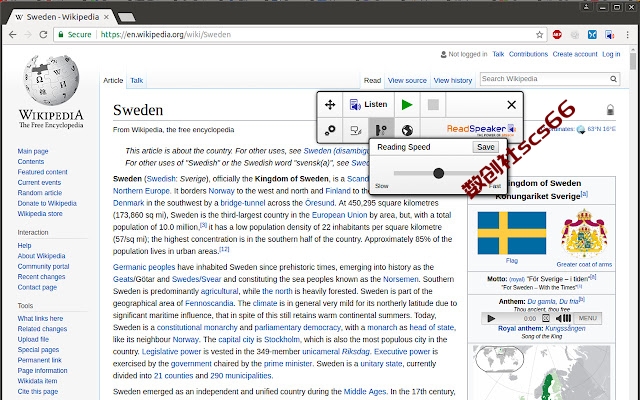The width and height of the screenshot is (640, 400).
Task: Select the Sweden - Wikipedia browser tab
Action: tap(59, 17)
